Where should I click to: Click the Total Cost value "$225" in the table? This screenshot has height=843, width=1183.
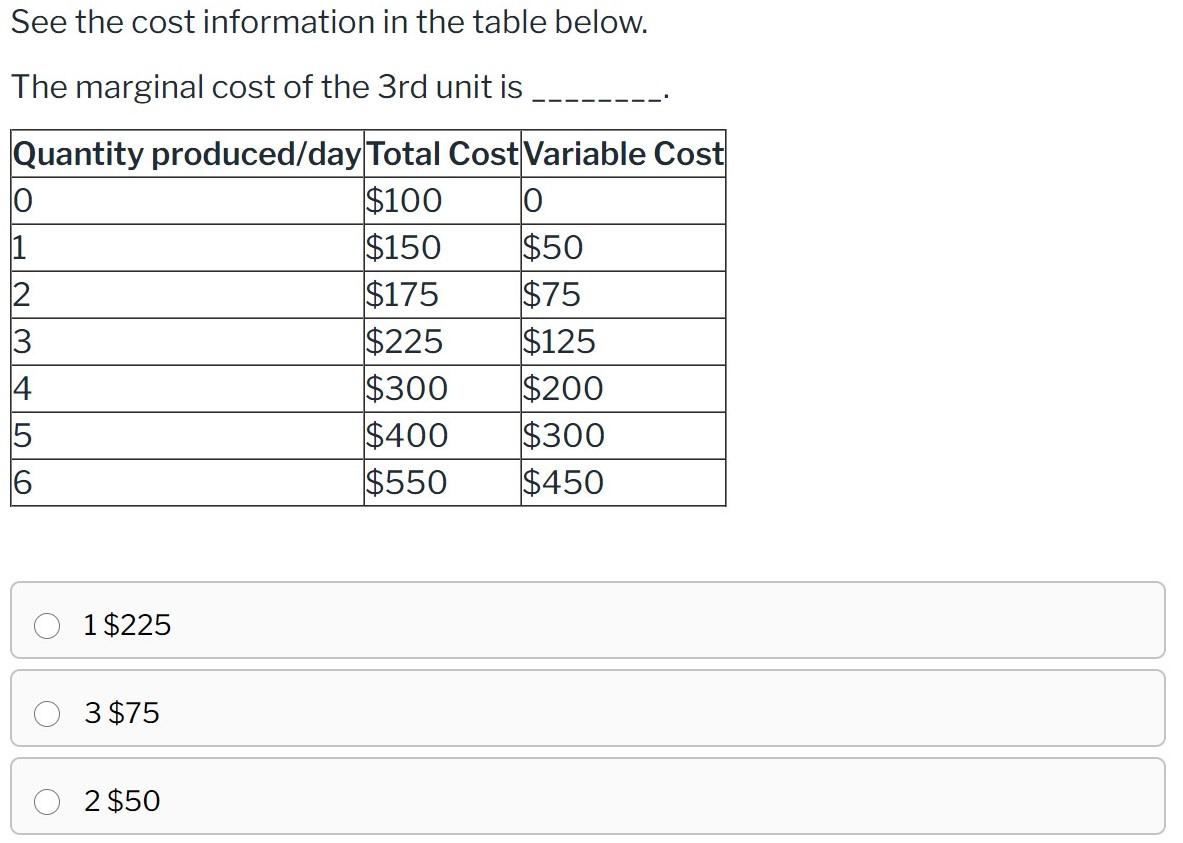pyautogui.click(x=405, y=341)
